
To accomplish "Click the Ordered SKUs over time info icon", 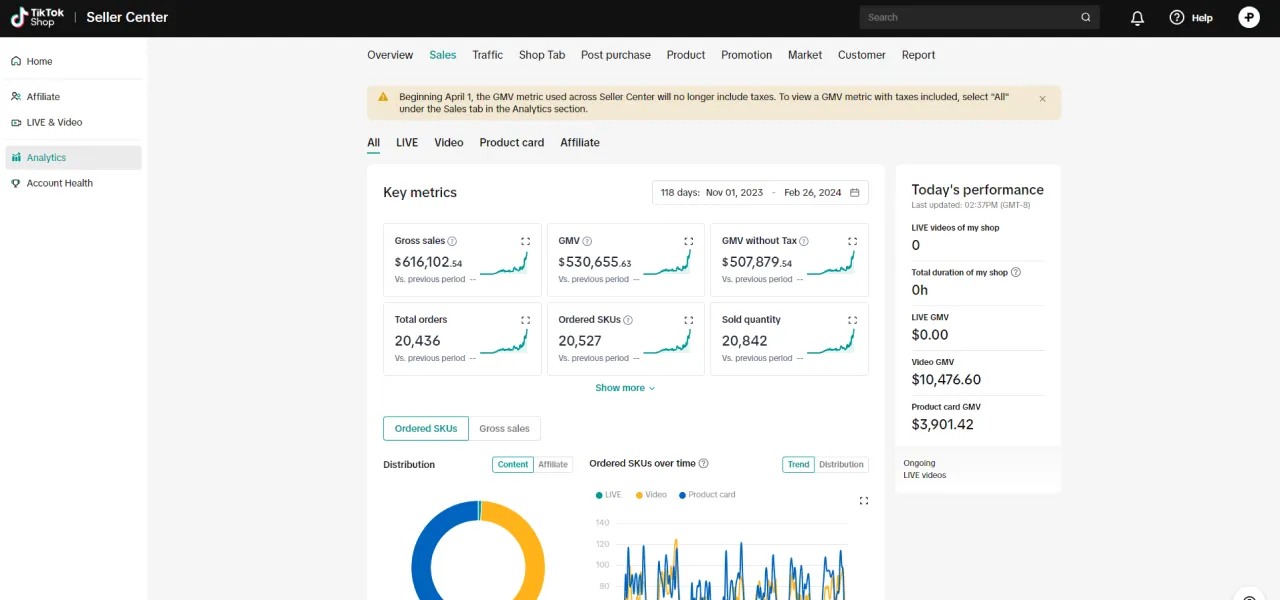I will click(703, 464).
